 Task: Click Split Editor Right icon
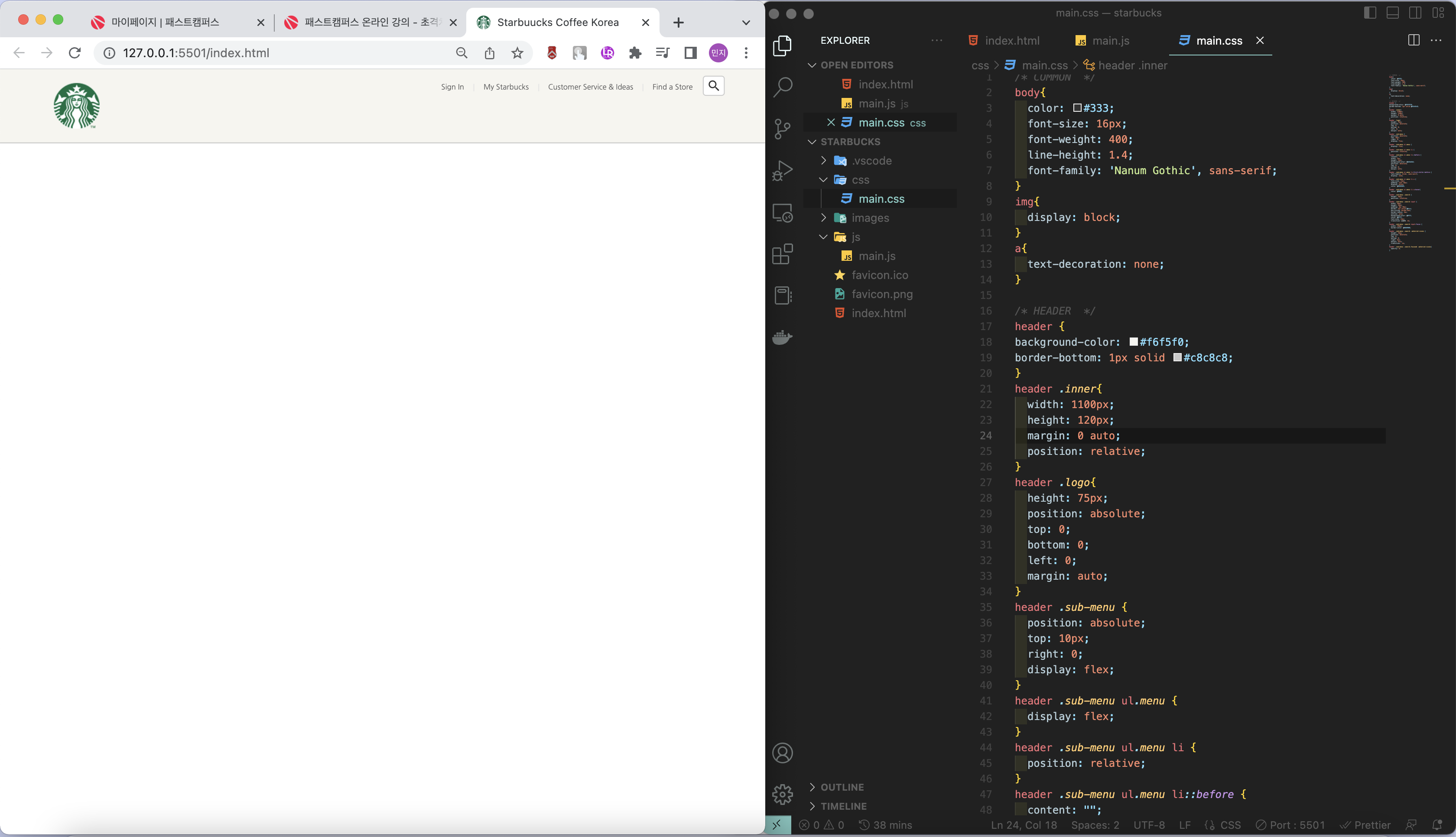click(x=1414, y=40)
